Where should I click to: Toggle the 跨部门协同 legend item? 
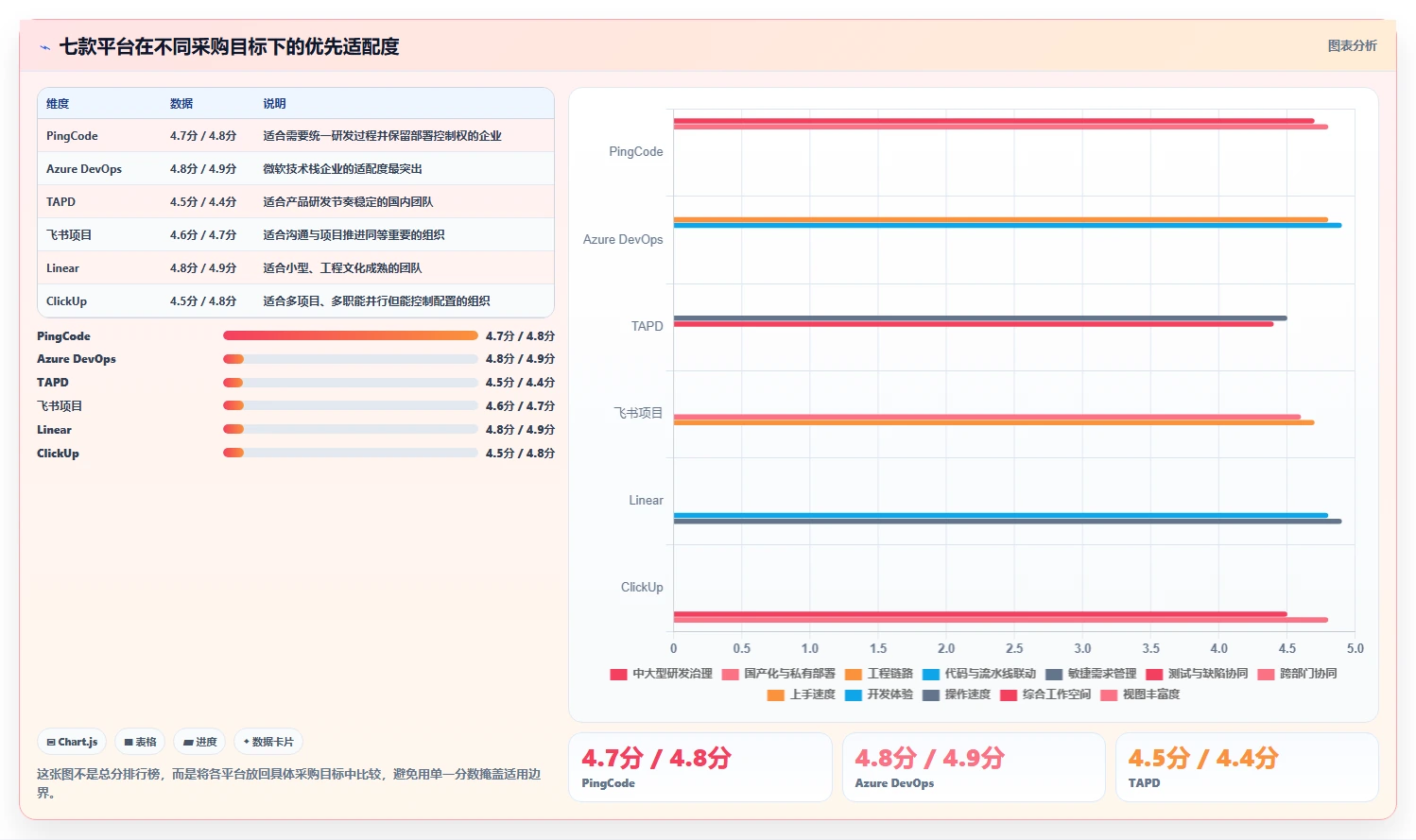(1296, 674)
